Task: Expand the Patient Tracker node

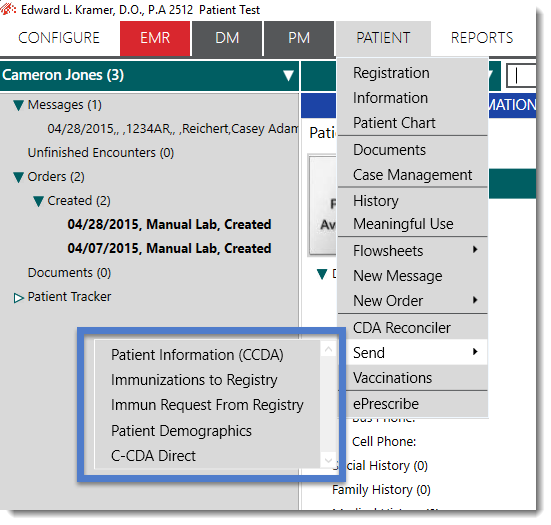Action: [18, 298]
